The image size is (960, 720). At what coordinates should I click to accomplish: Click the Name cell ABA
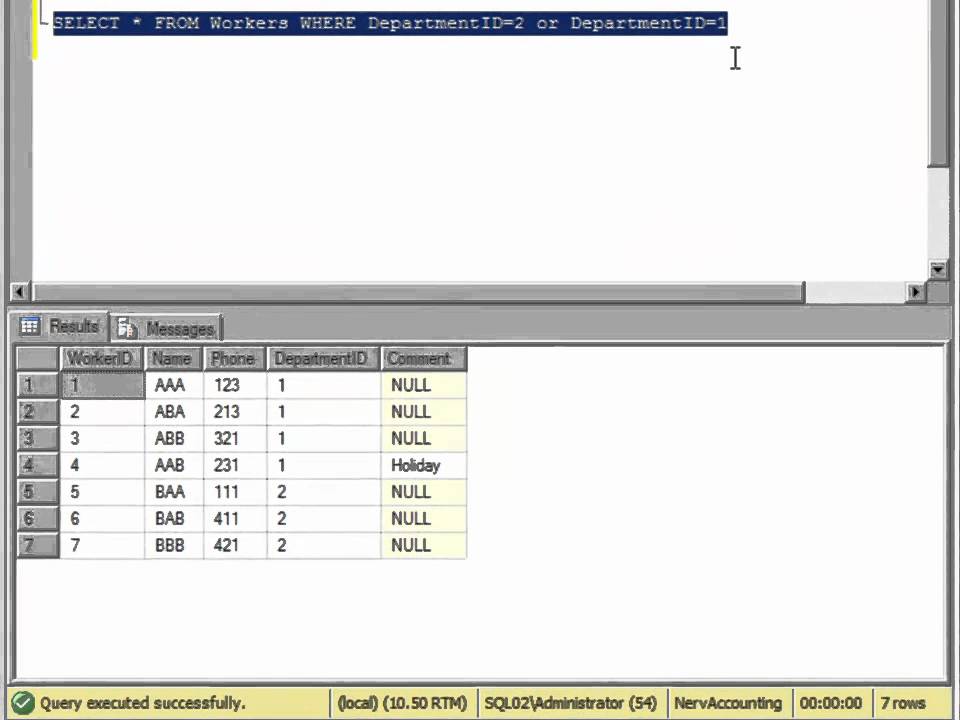[174, 412]
